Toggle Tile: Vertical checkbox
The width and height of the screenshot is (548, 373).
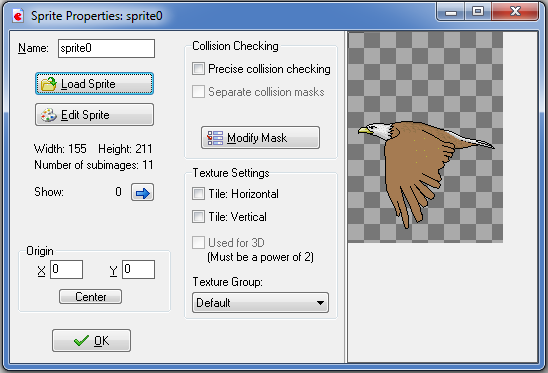[198, 216]
